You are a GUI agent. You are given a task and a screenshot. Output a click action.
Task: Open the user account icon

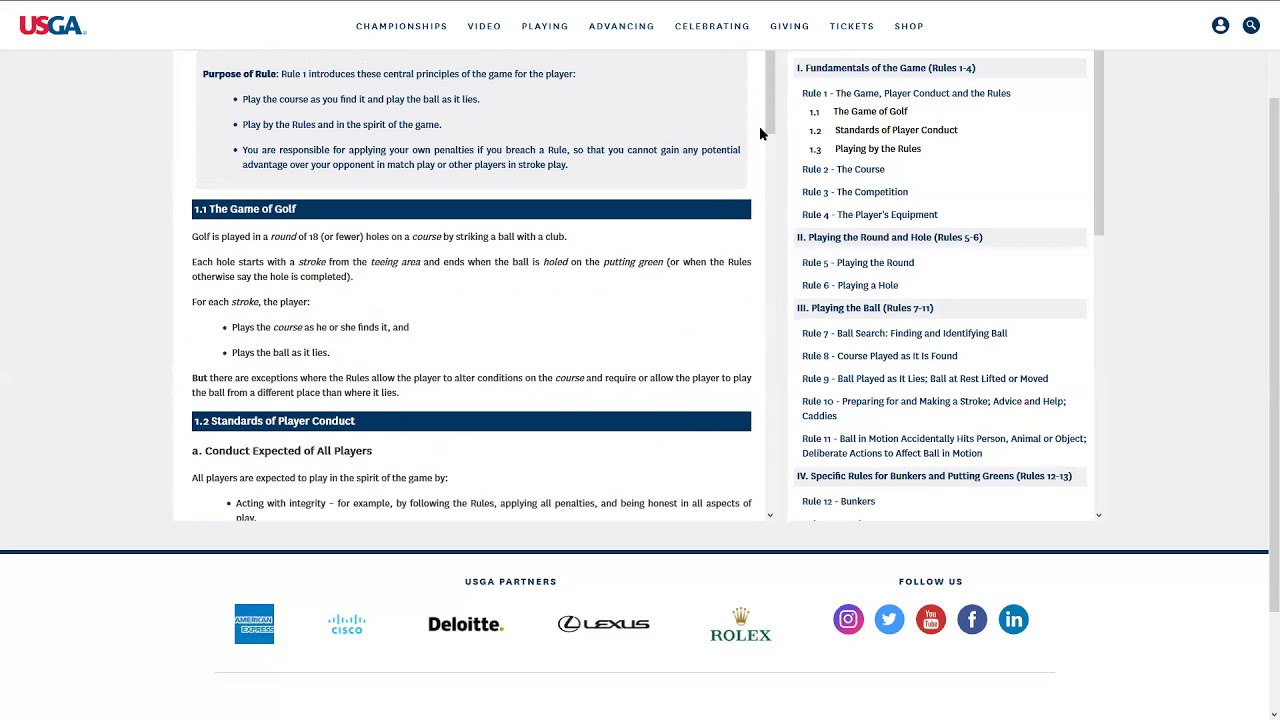pos(1220,26)
